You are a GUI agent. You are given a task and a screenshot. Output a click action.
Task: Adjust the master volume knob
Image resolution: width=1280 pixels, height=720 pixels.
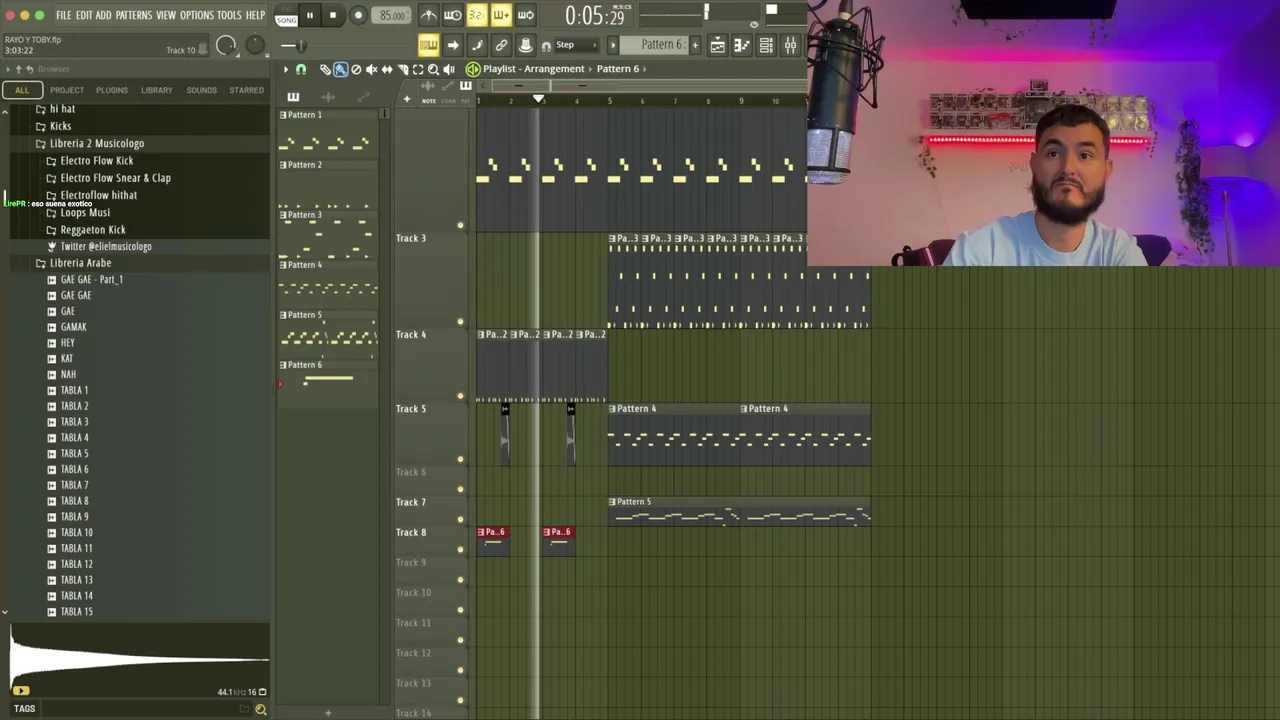(226, 45)
